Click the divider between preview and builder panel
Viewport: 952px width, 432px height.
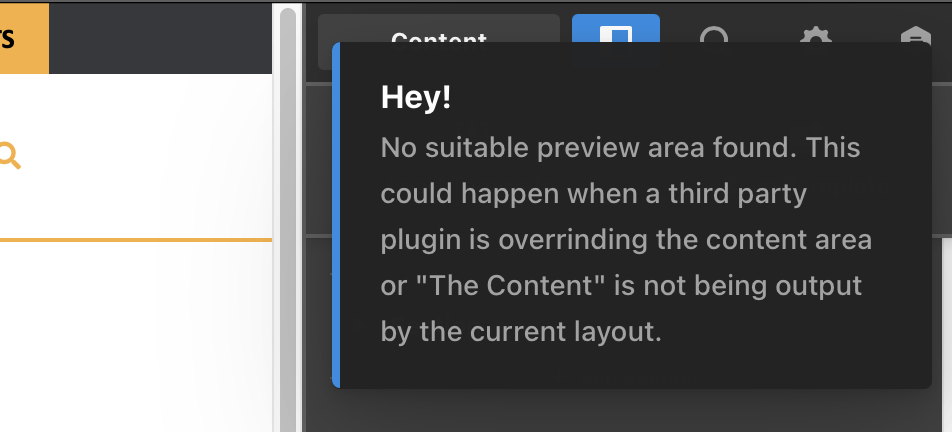click(x=303, y=218)
